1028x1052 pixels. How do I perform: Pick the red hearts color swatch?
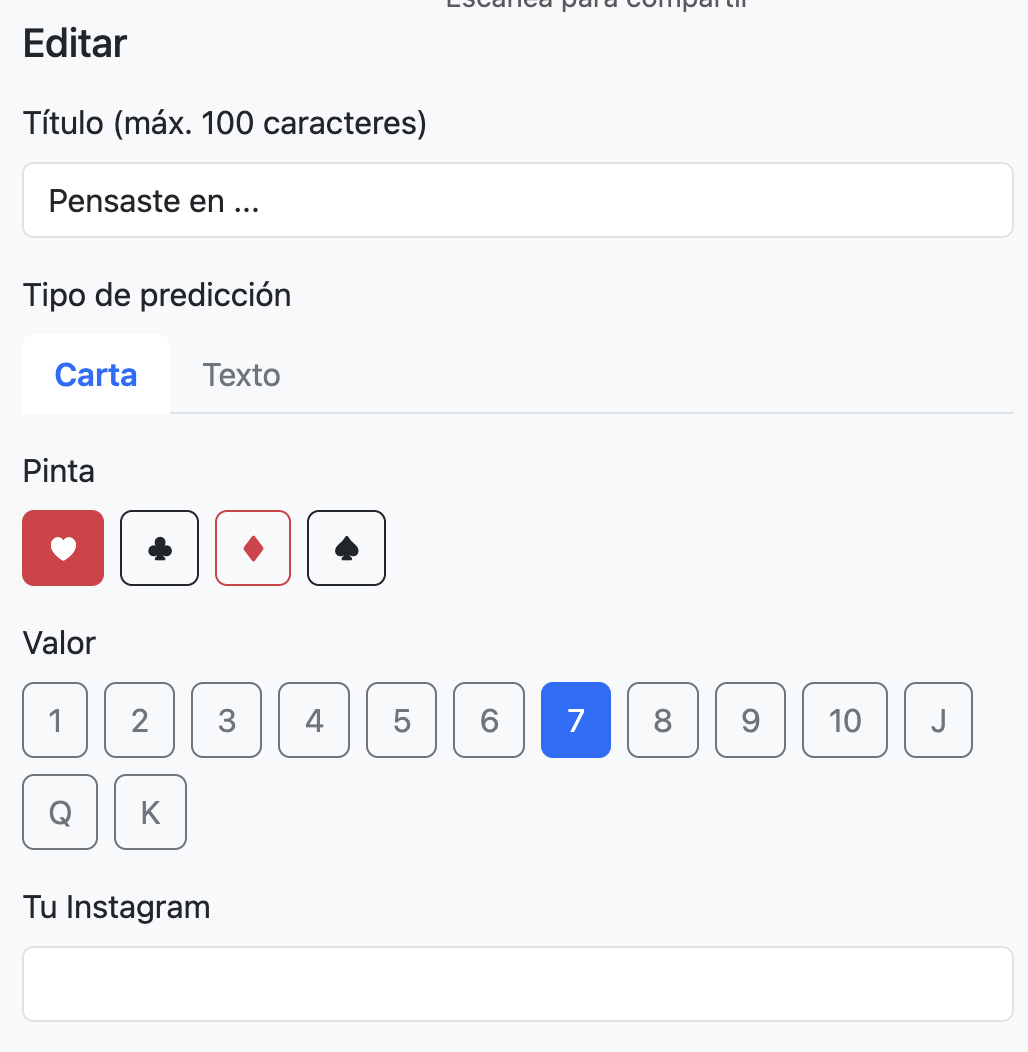tap(63, 548)
